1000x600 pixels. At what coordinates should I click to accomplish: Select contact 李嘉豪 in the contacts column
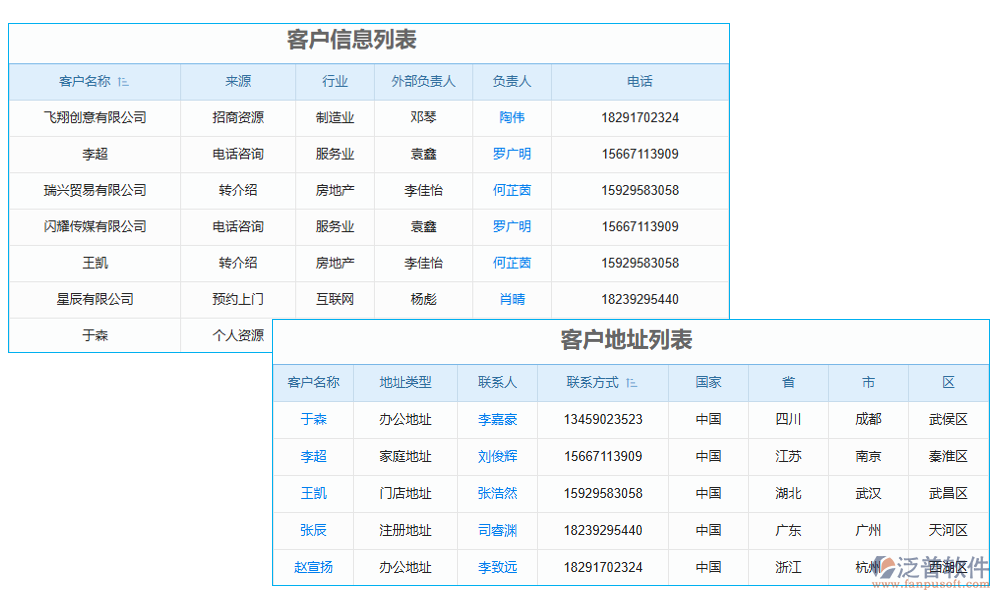tap(496, 420)
